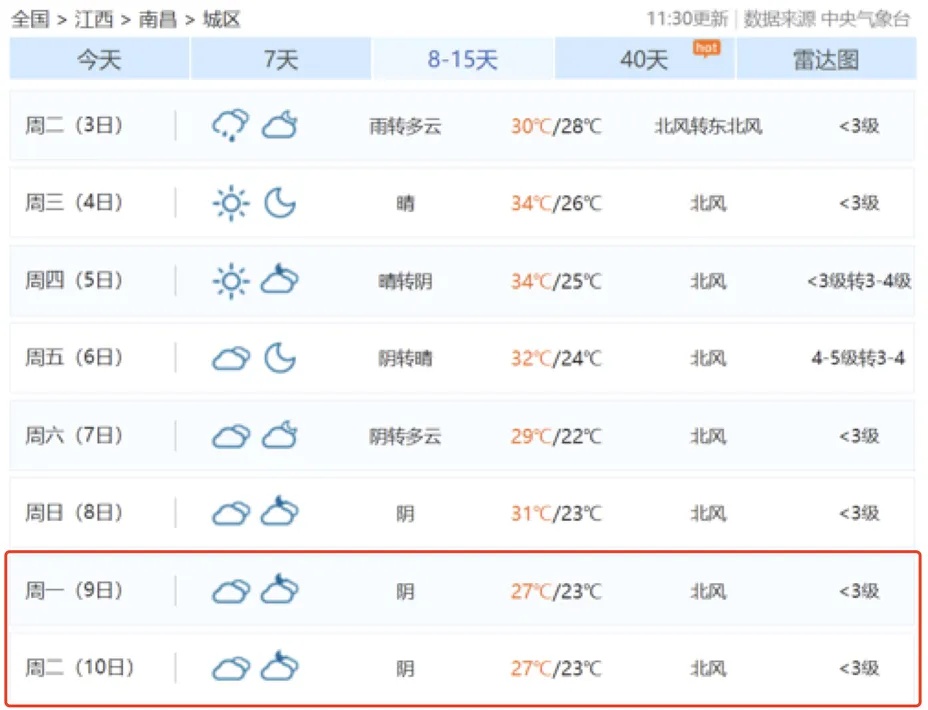The height and width of the screenshot is (710, 928).
Task: Open 南昌 breadcrumb link
Action: tap(157, 19)
